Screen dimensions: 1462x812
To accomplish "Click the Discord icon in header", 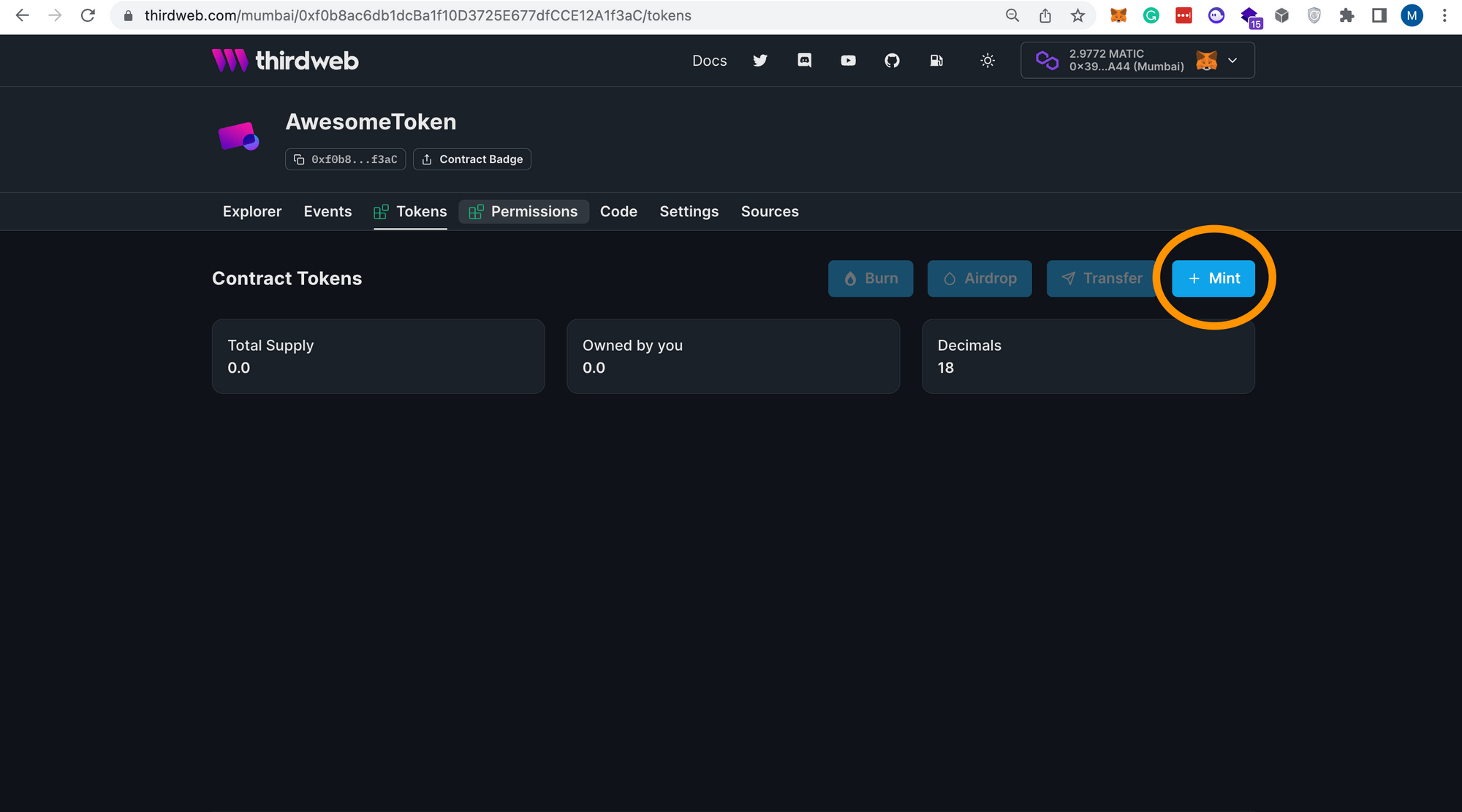I will coord(804,61).
